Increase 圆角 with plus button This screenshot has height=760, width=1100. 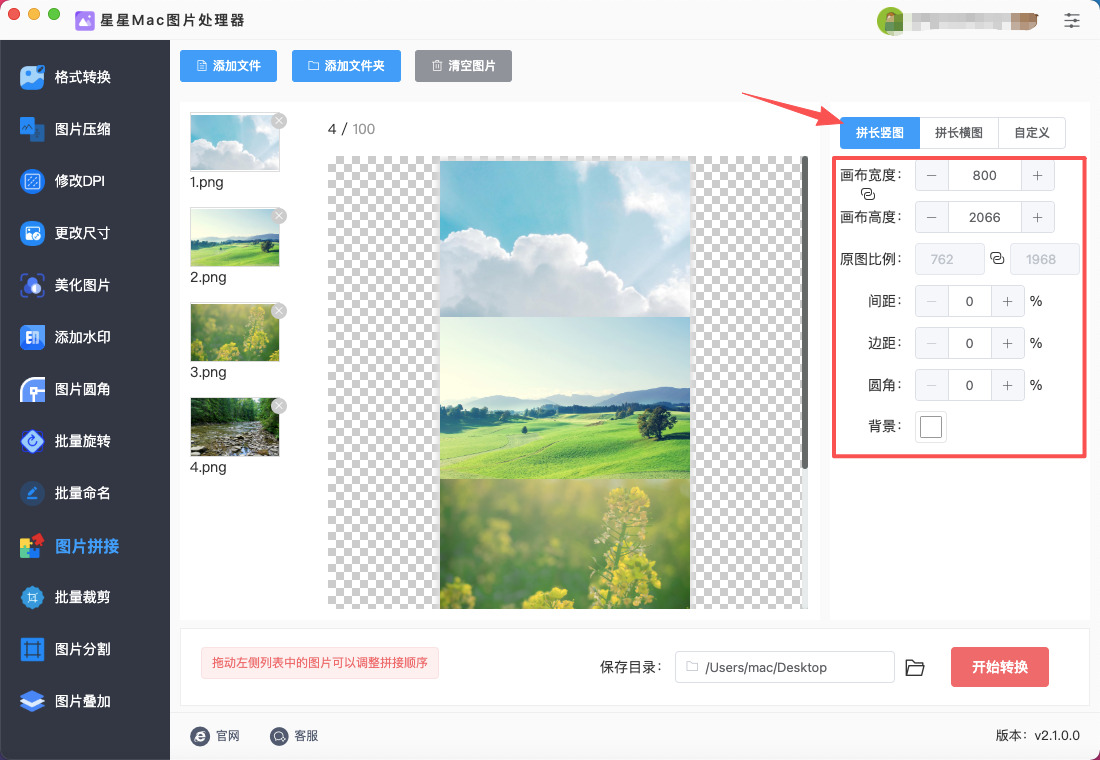[1007, 385]
